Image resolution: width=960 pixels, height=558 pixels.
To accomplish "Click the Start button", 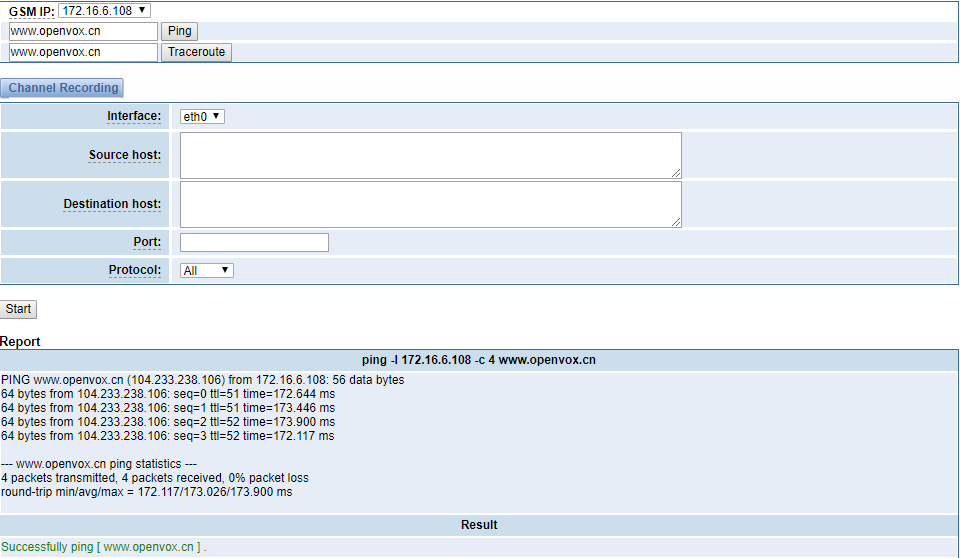I will 18,309.
